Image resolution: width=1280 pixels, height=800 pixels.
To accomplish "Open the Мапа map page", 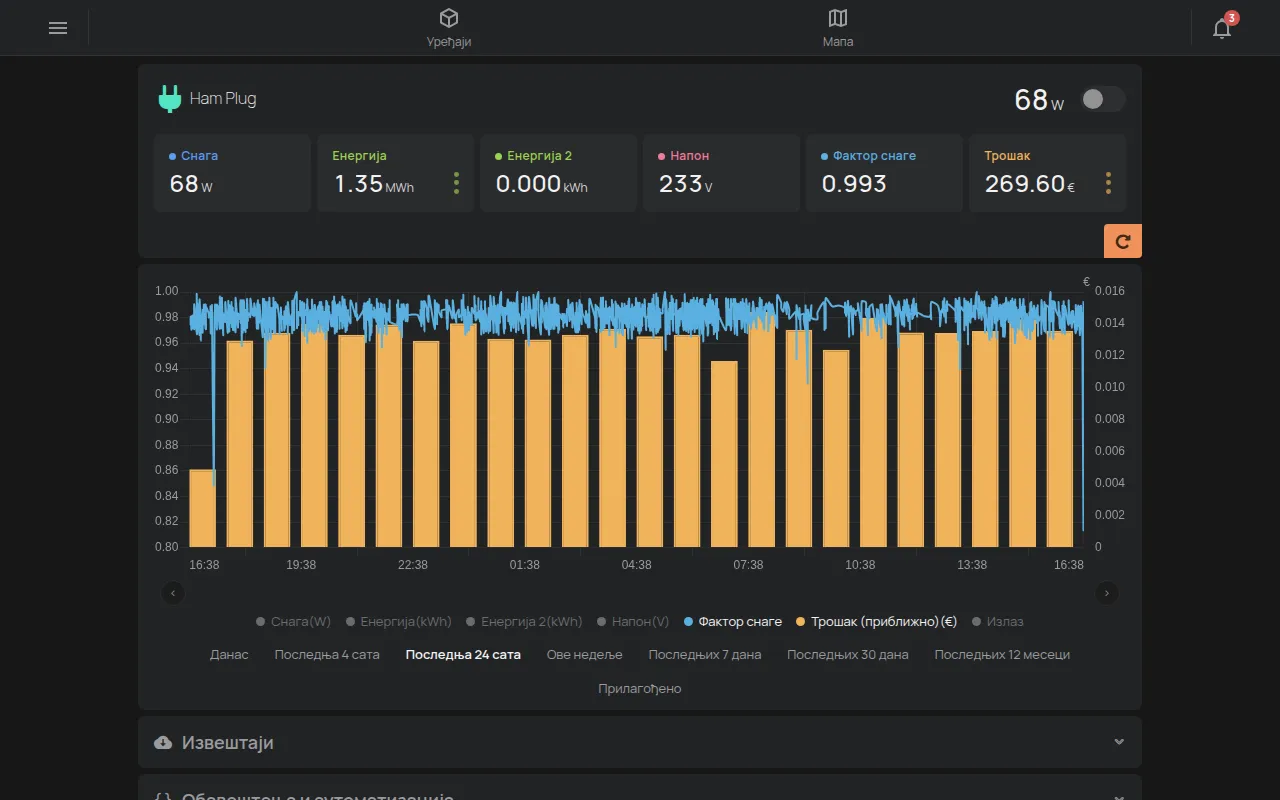I will pos(838,28).
